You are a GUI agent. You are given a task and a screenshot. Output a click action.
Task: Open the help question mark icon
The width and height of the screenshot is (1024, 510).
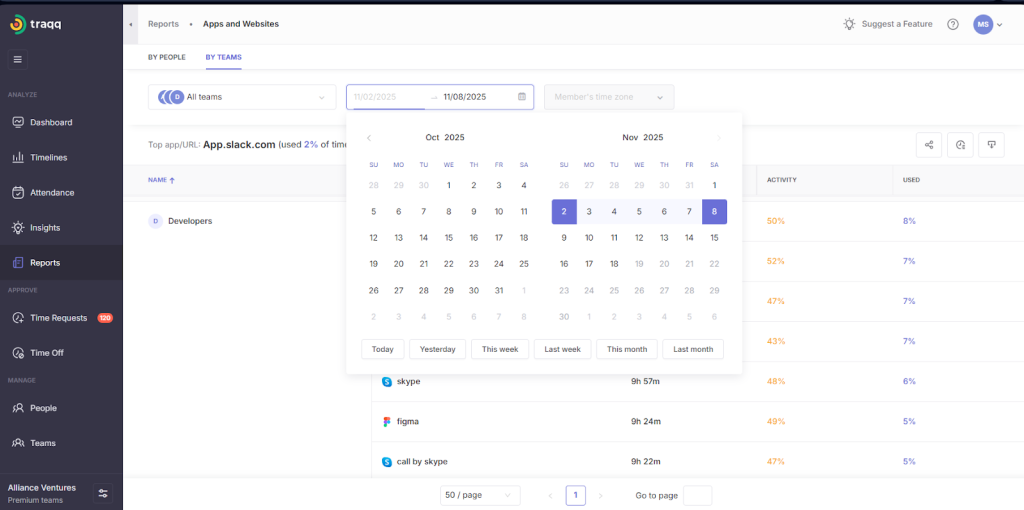tap(952, 24)
